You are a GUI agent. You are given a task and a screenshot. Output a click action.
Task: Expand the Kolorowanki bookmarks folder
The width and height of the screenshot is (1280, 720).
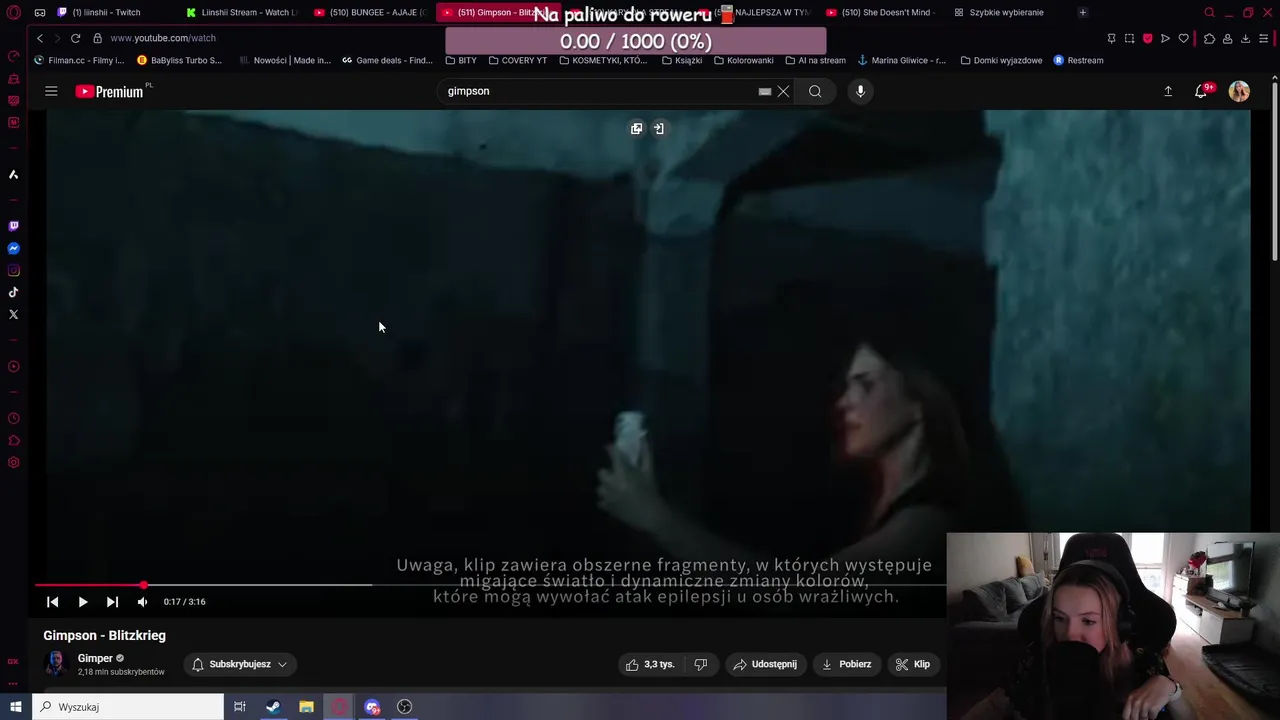coord(744,60)
